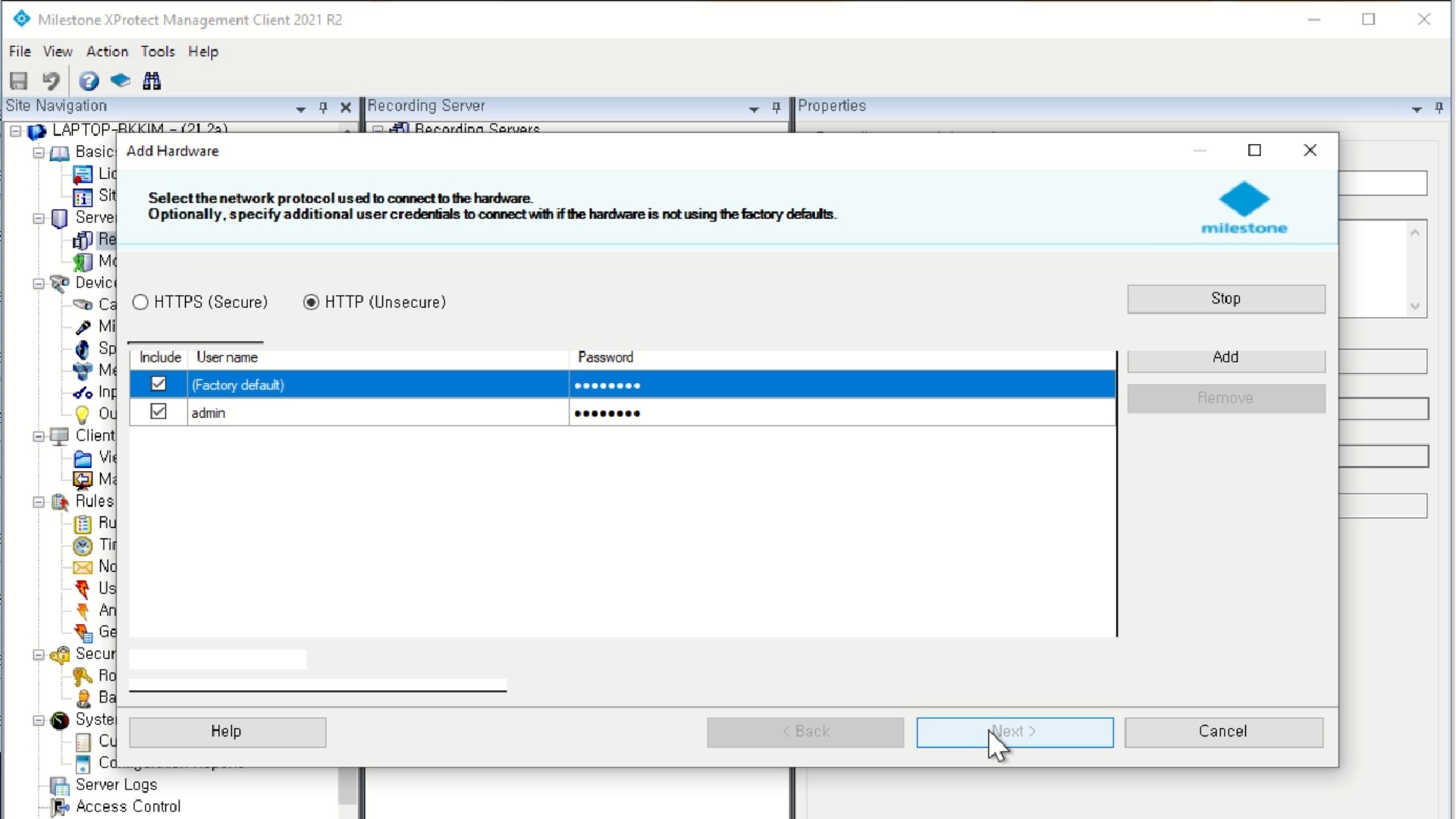This screenshot has height=819, width=1456.
Task: Click the Basic Users person icon
Action: tap(83, 698)
